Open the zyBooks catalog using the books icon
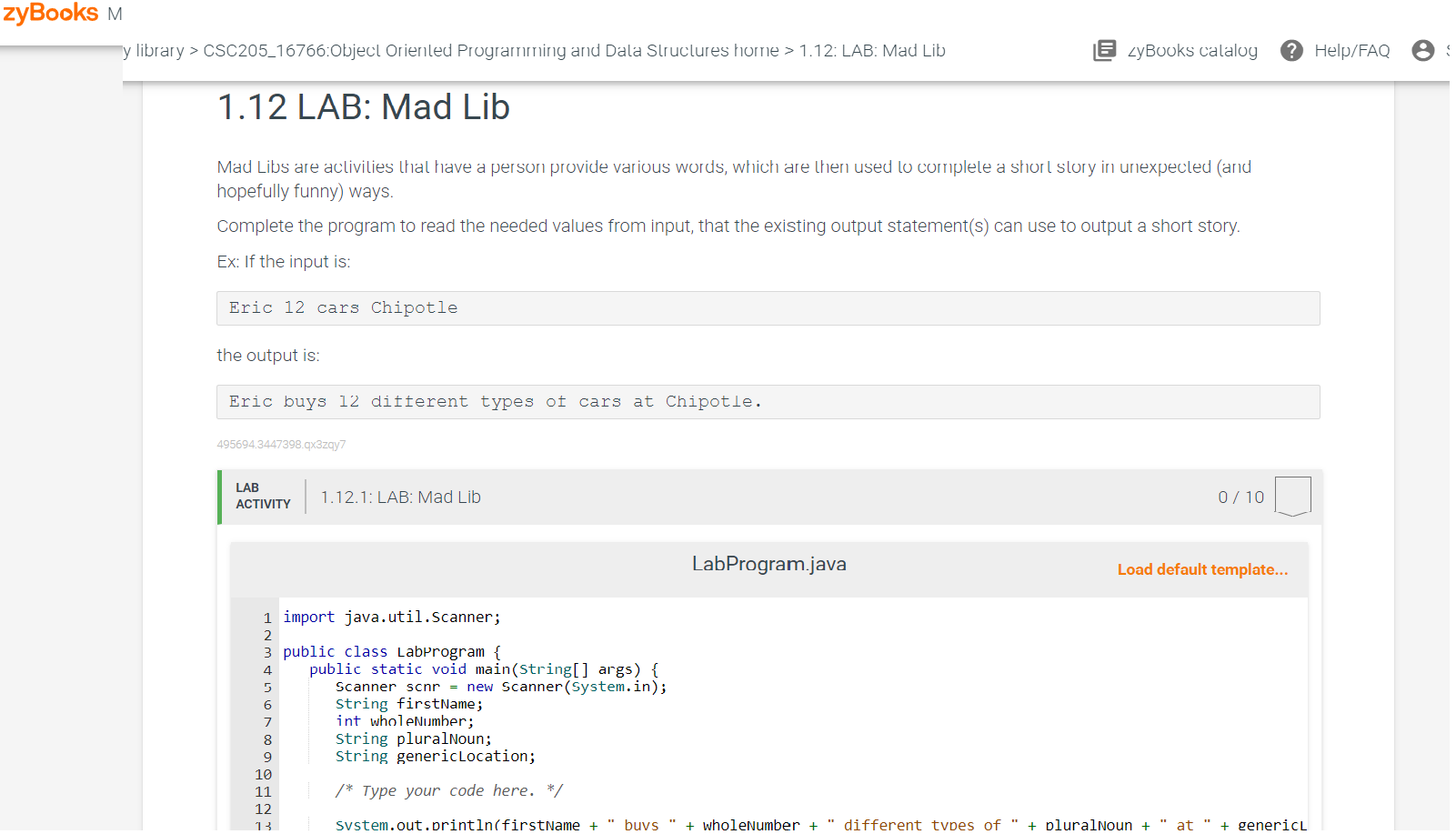The height and width of the screenshot is (834, 1456). click(x=1104, y=51)
